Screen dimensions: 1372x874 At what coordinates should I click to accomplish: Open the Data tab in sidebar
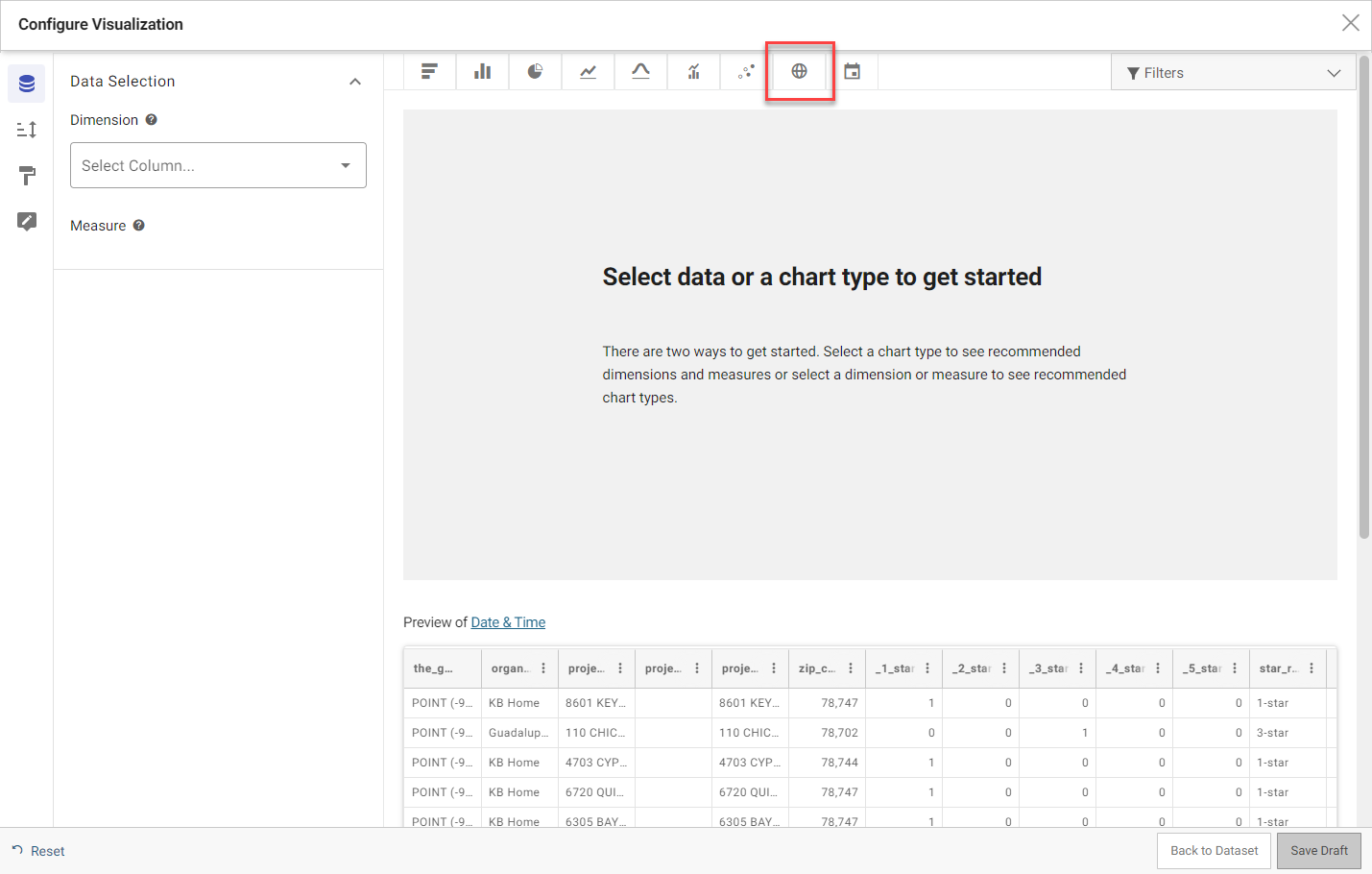click(x=27, y=84)
